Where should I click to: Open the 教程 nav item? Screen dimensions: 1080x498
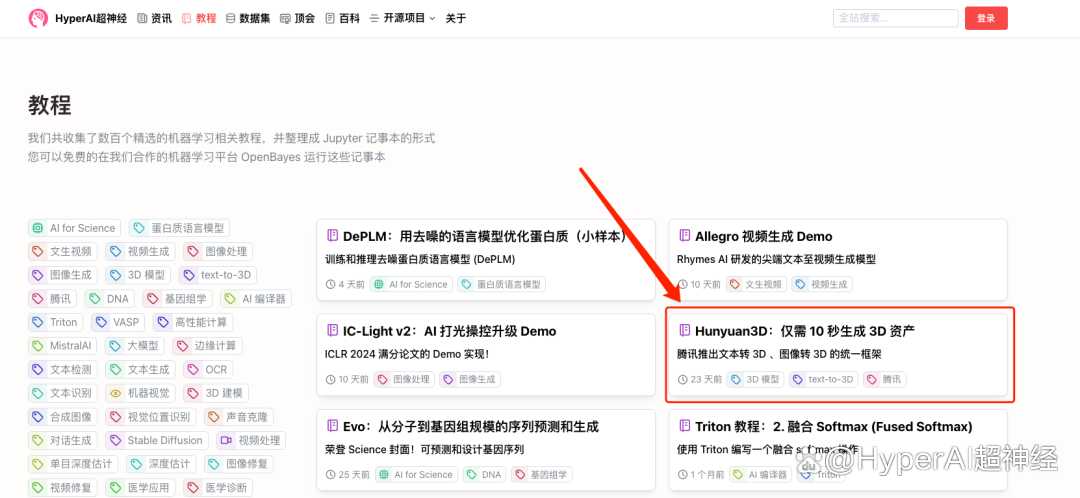click(x=199, y=19)
